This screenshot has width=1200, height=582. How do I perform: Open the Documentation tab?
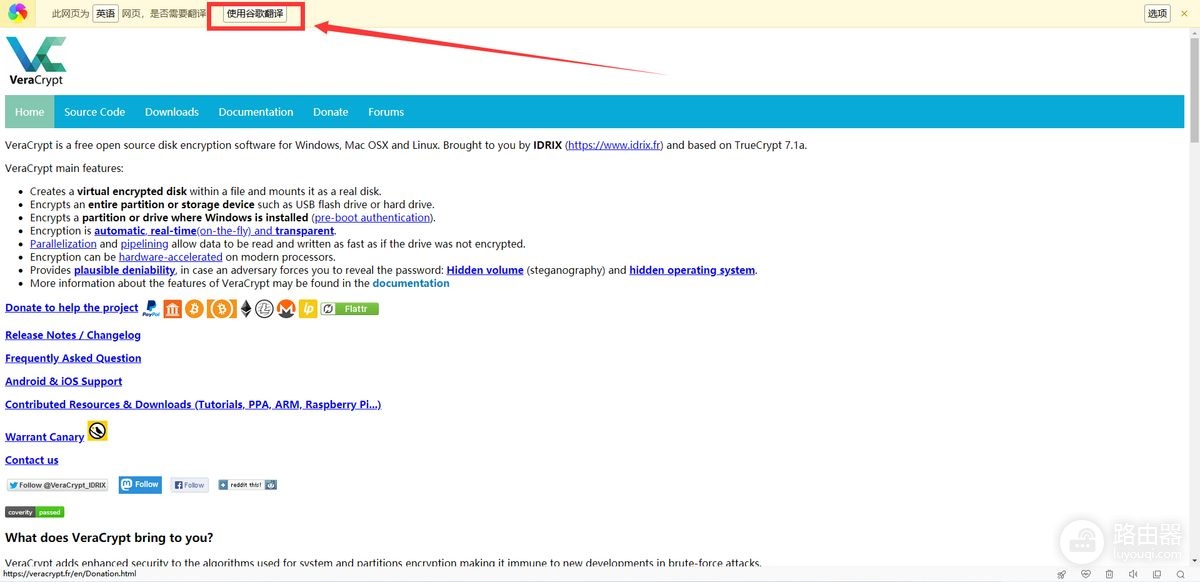coord(256,112)
